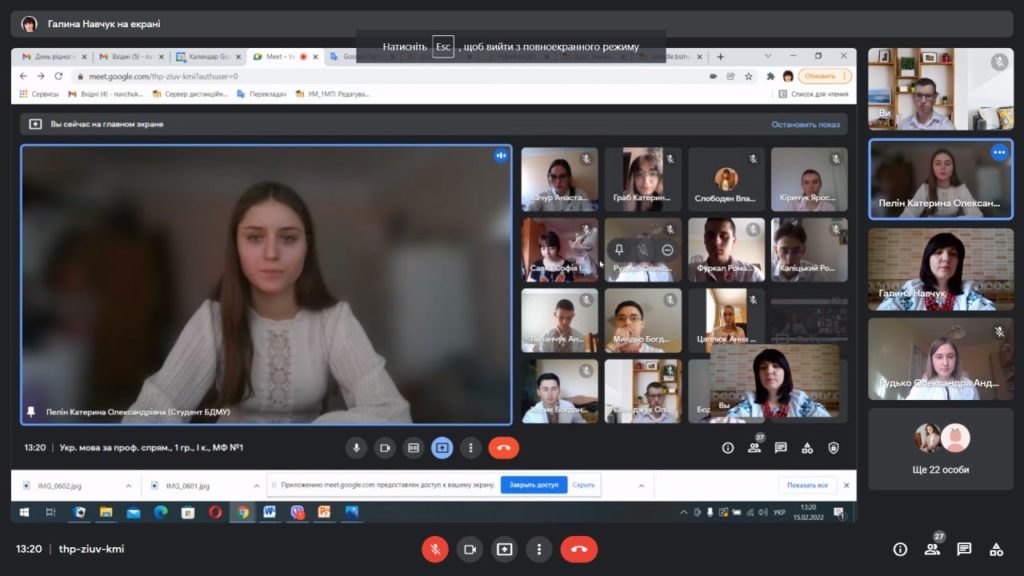Pin the hovered Рудько participant tile

(x=618, y=249)
